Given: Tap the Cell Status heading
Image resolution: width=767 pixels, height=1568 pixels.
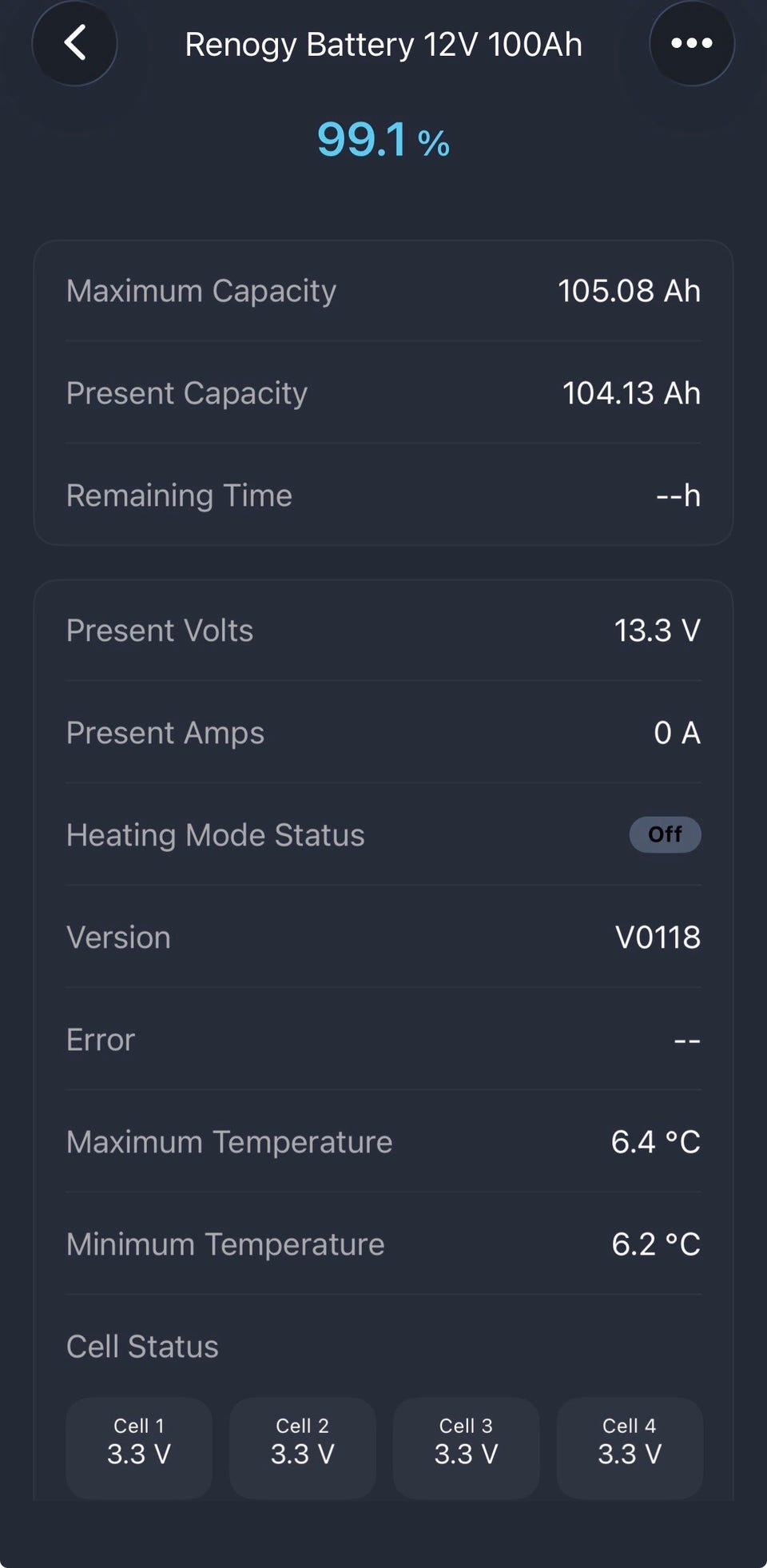Looking at the screenshot, I should click(142, 1347).
